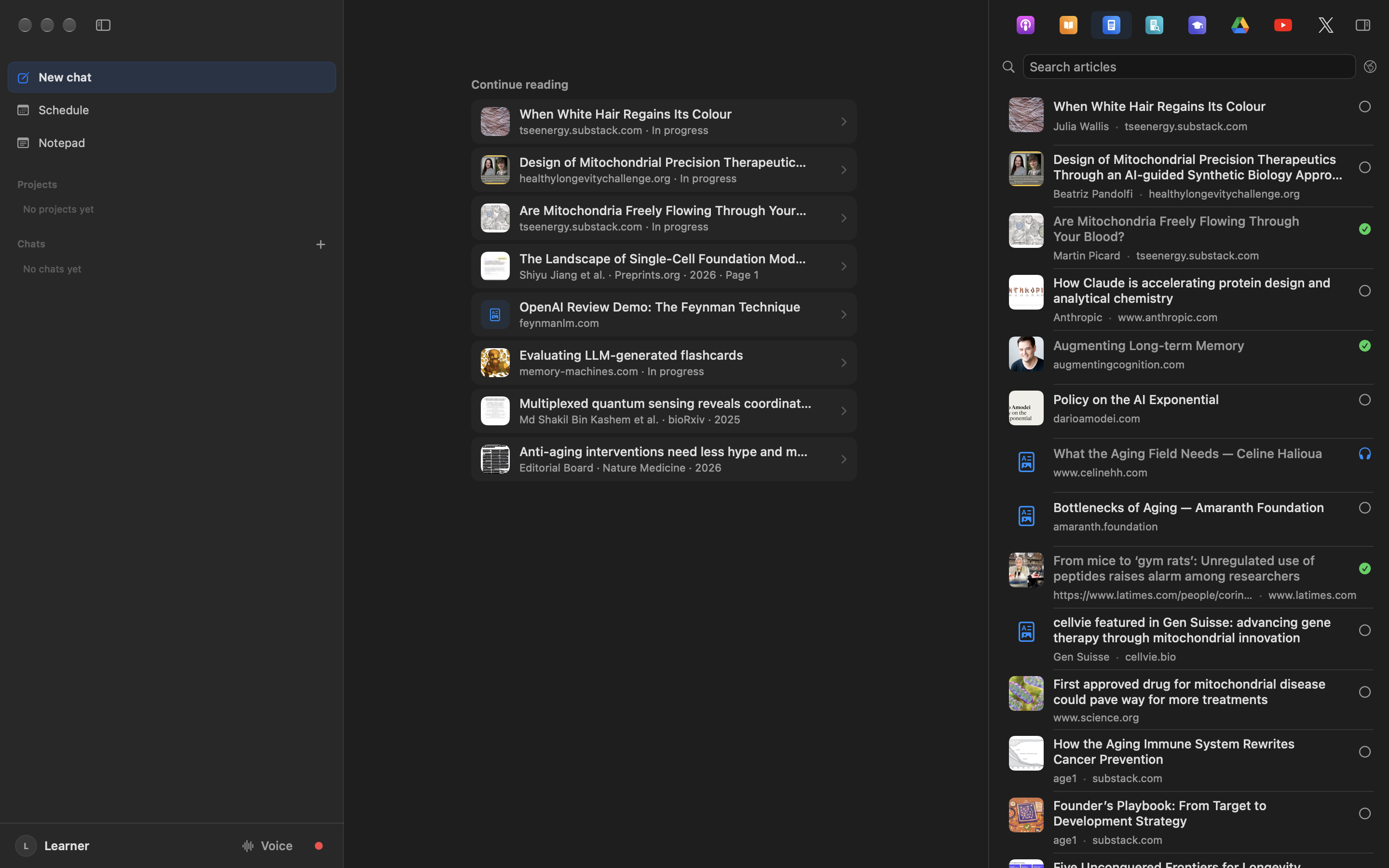Mark cellvie featured in Gen Suisse as read
1389x868 pixels.
(x=1364, y=630)
